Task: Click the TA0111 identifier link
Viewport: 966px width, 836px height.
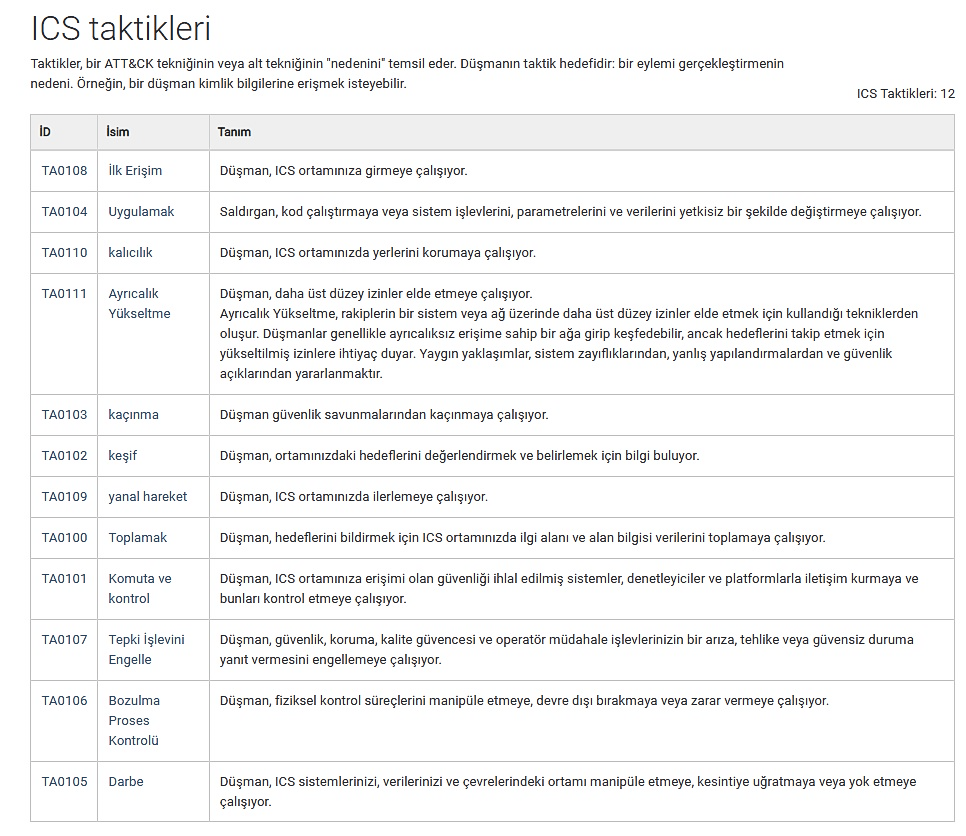Action: click(x=64, y=293)
